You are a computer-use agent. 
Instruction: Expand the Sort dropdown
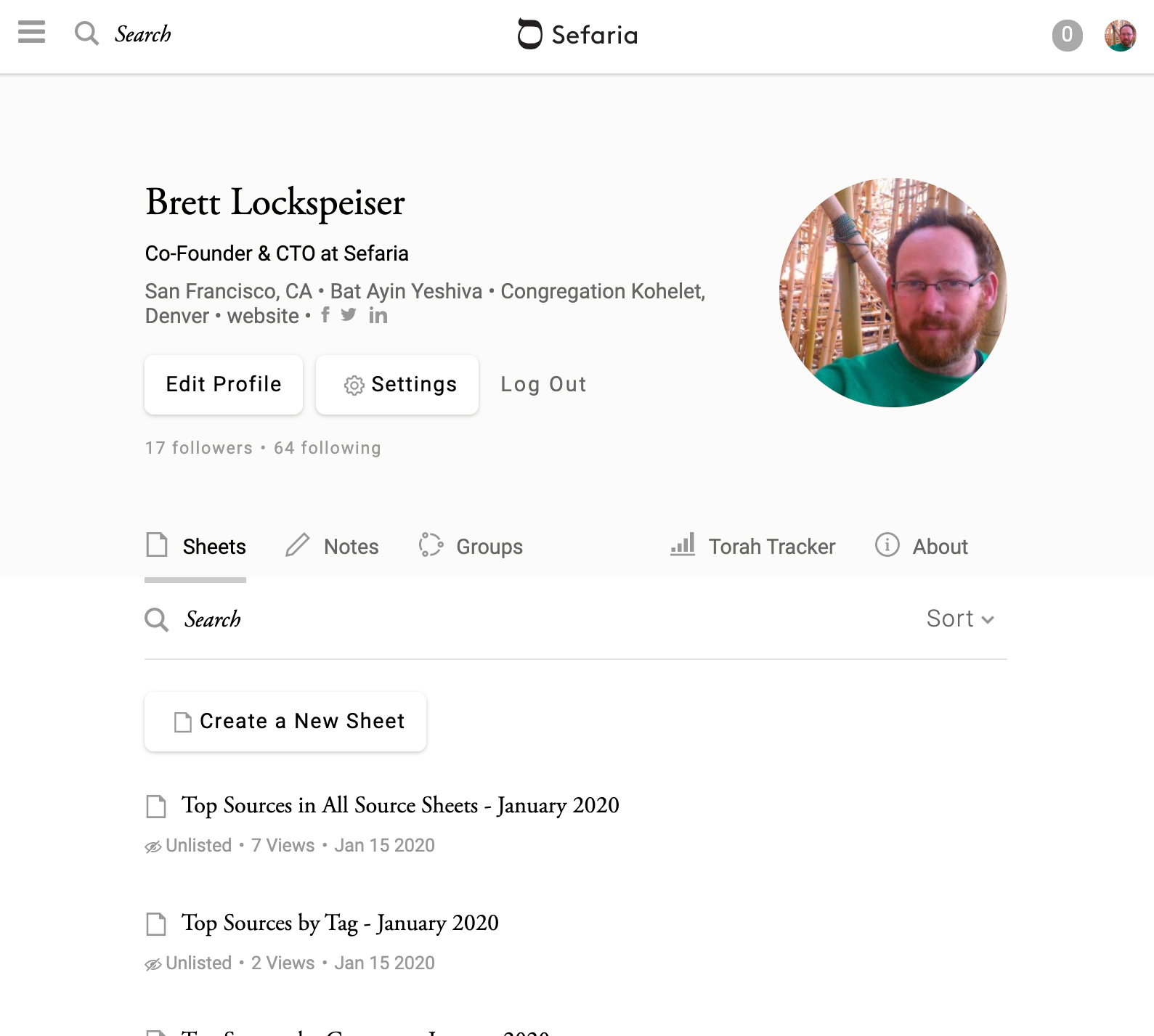click(x=959, y=619)
